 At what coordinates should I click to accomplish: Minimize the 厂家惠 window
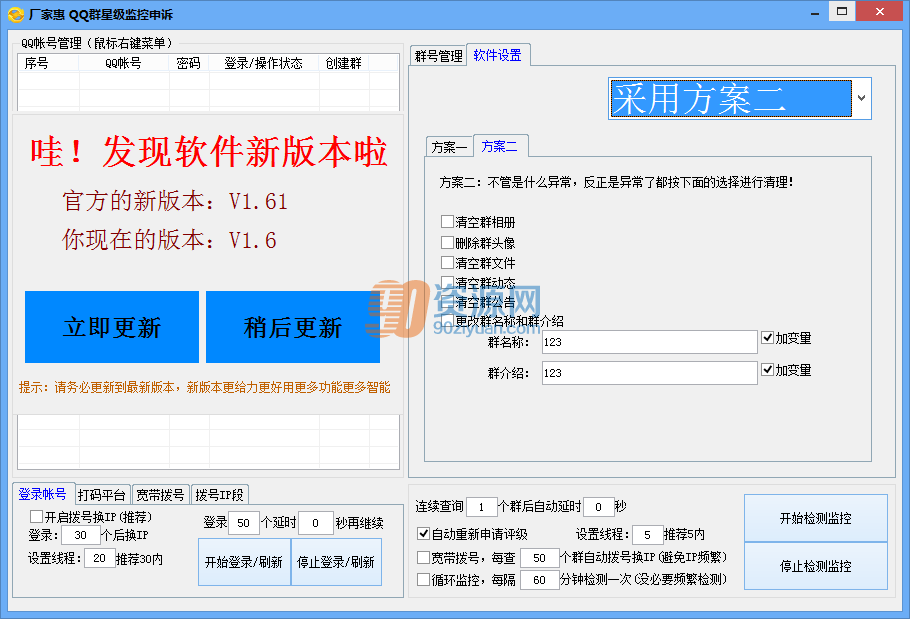pos(815,13)
